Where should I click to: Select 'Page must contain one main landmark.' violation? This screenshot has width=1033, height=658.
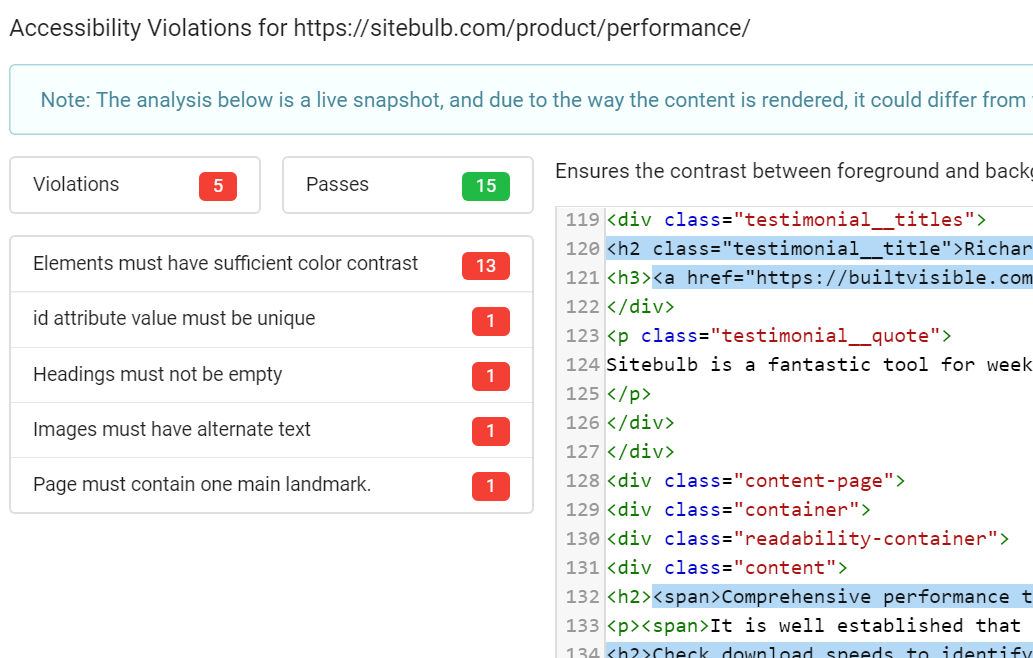pos(271,485)
